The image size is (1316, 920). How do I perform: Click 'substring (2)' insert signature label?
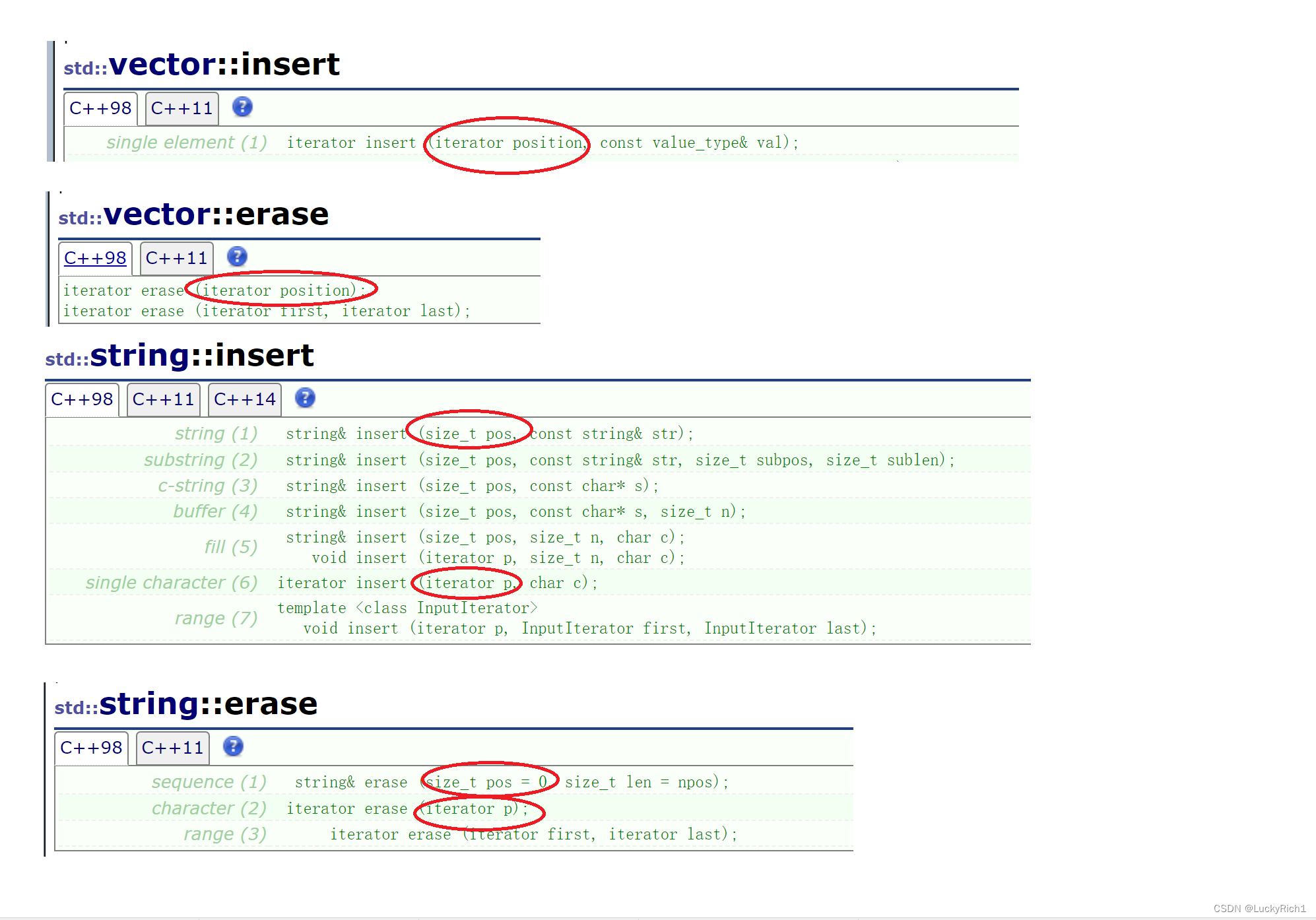(x=201, y=460)
